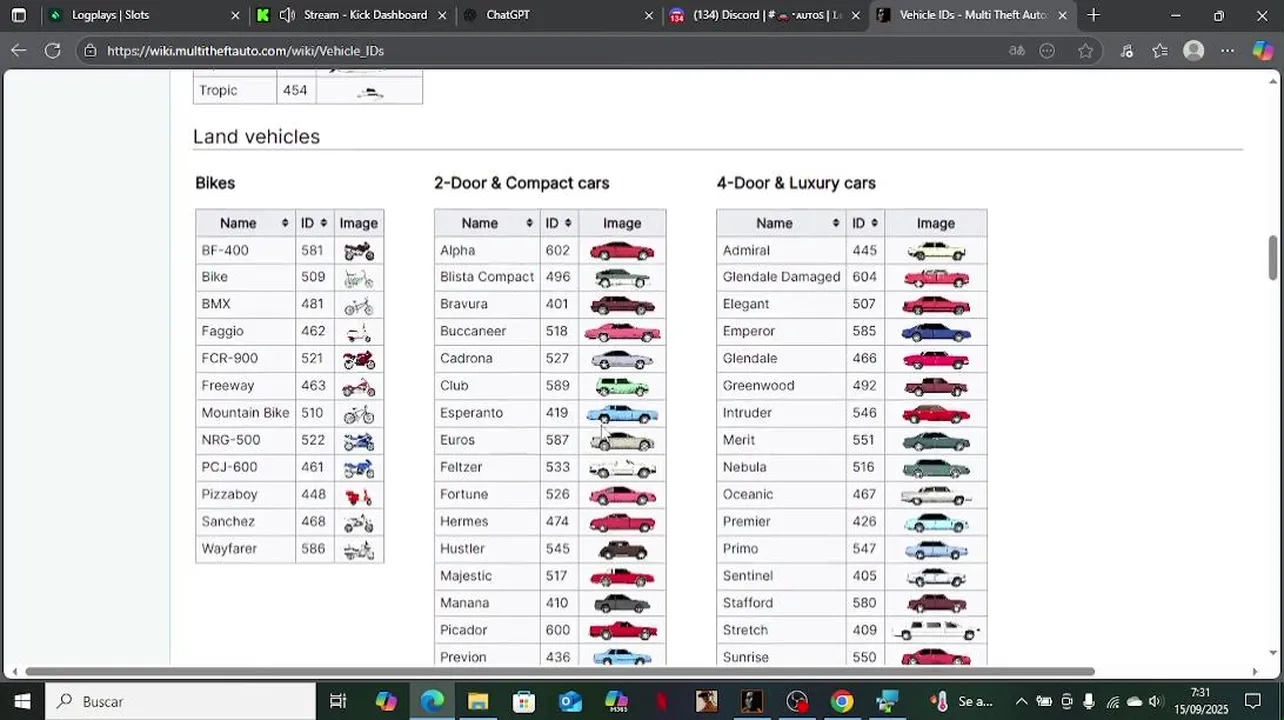Click the Stretch limousine image

(936, 630)
